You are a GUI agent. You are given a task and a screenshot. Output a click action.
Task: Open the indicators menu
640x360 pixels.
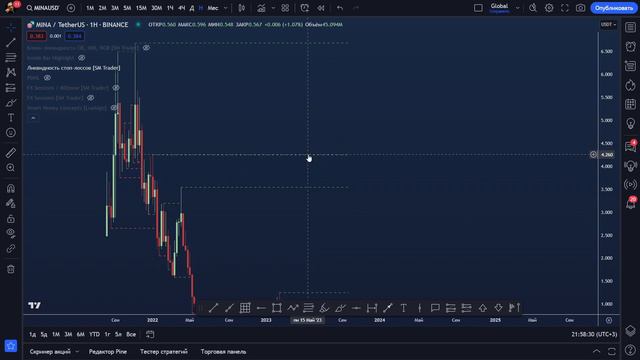[261, 8]
